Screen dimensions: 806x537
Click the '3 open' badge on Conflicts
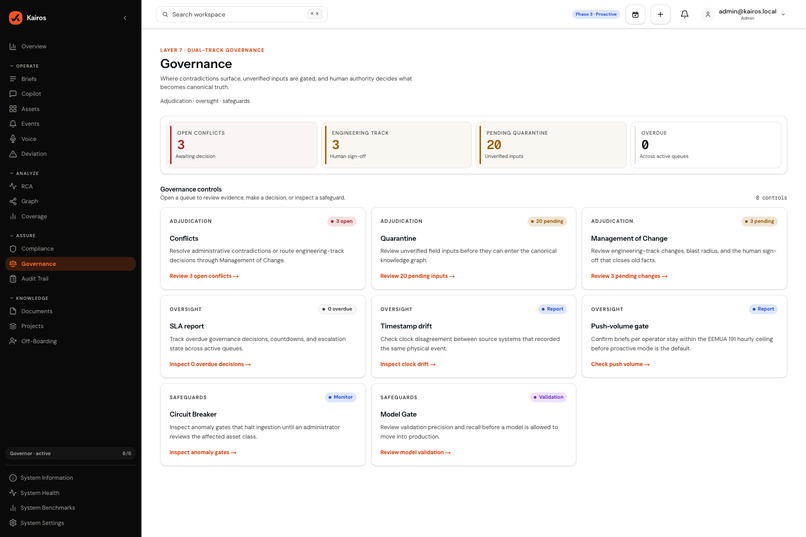(x=342, y=221)
